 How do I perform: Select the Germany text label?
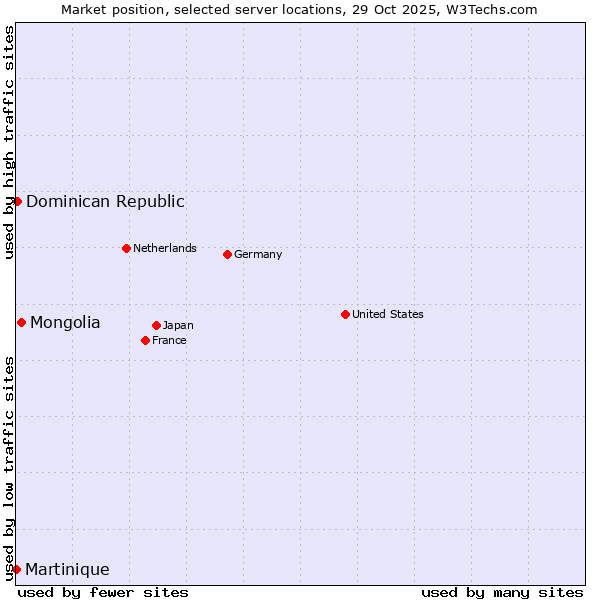[258, 254]
